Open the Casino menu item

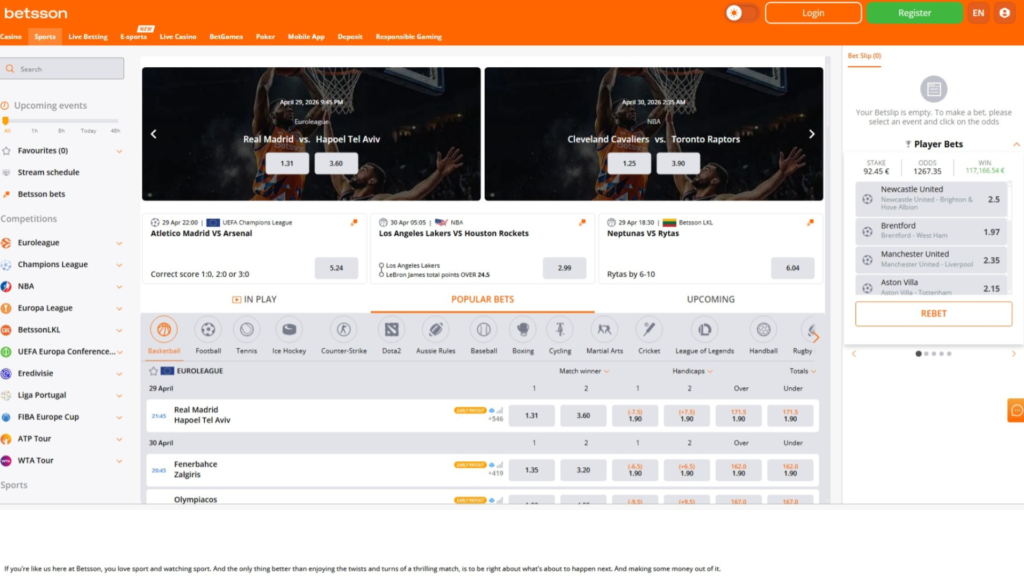coord(10,37)
